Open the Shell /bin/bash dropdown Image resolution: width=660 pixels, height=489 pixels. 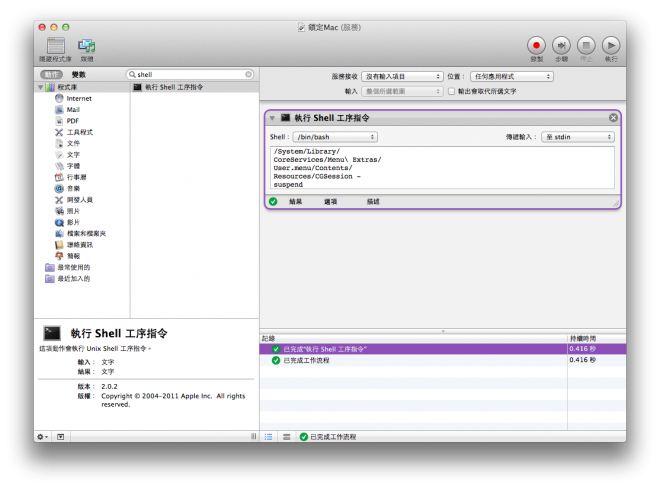[335, 136]
